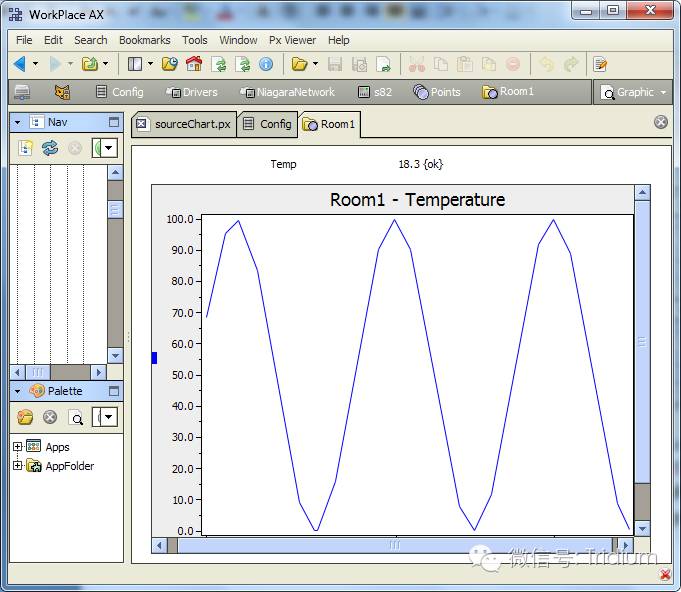Click the second green refresh icon
Screen dimensions: 681x592
[x=242, y=64]
